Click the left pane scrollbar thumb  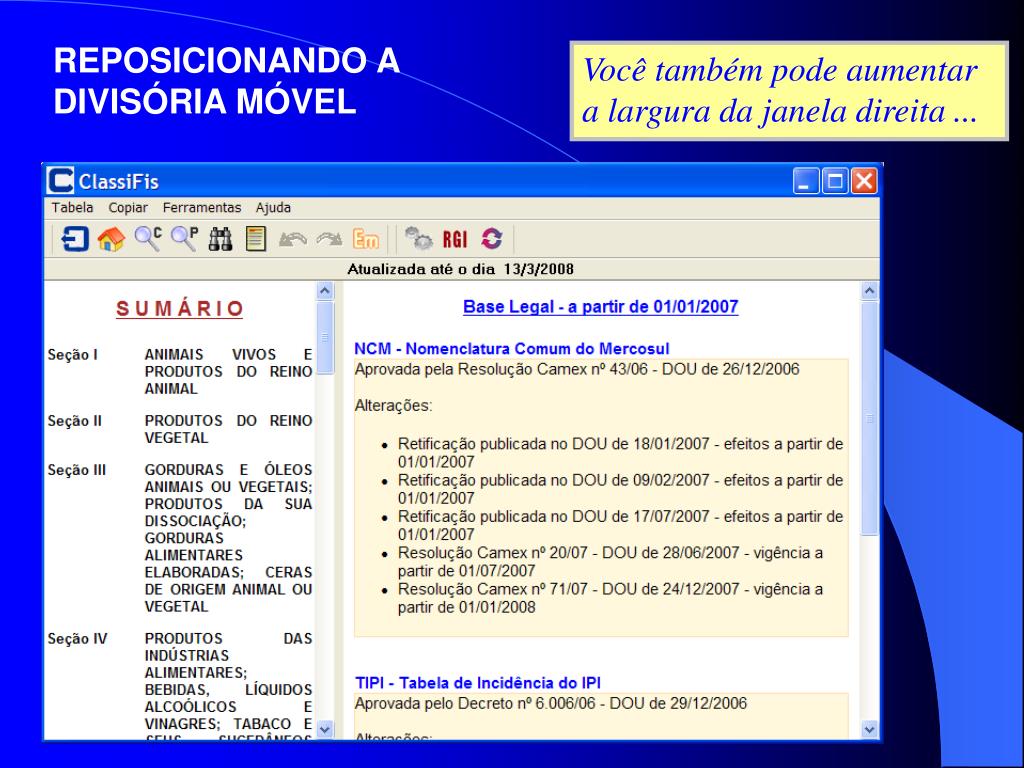(x=325, y=338)
